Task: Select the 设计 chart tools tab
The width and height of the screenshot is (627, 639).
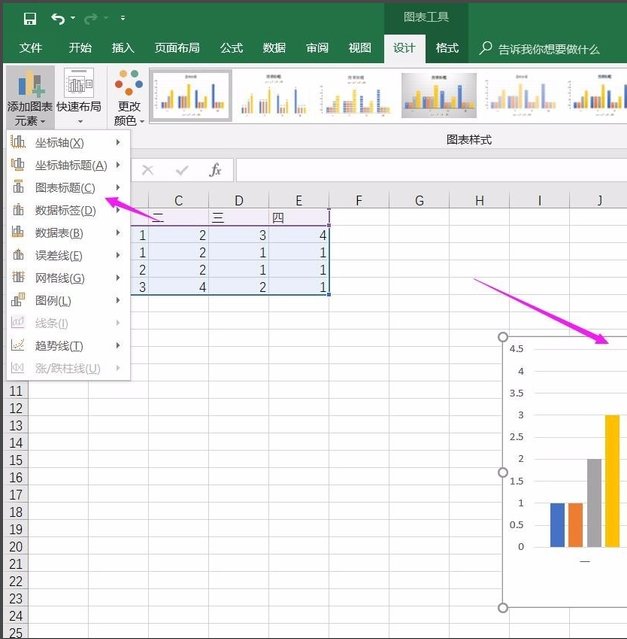Action: [x=404, y=48]
